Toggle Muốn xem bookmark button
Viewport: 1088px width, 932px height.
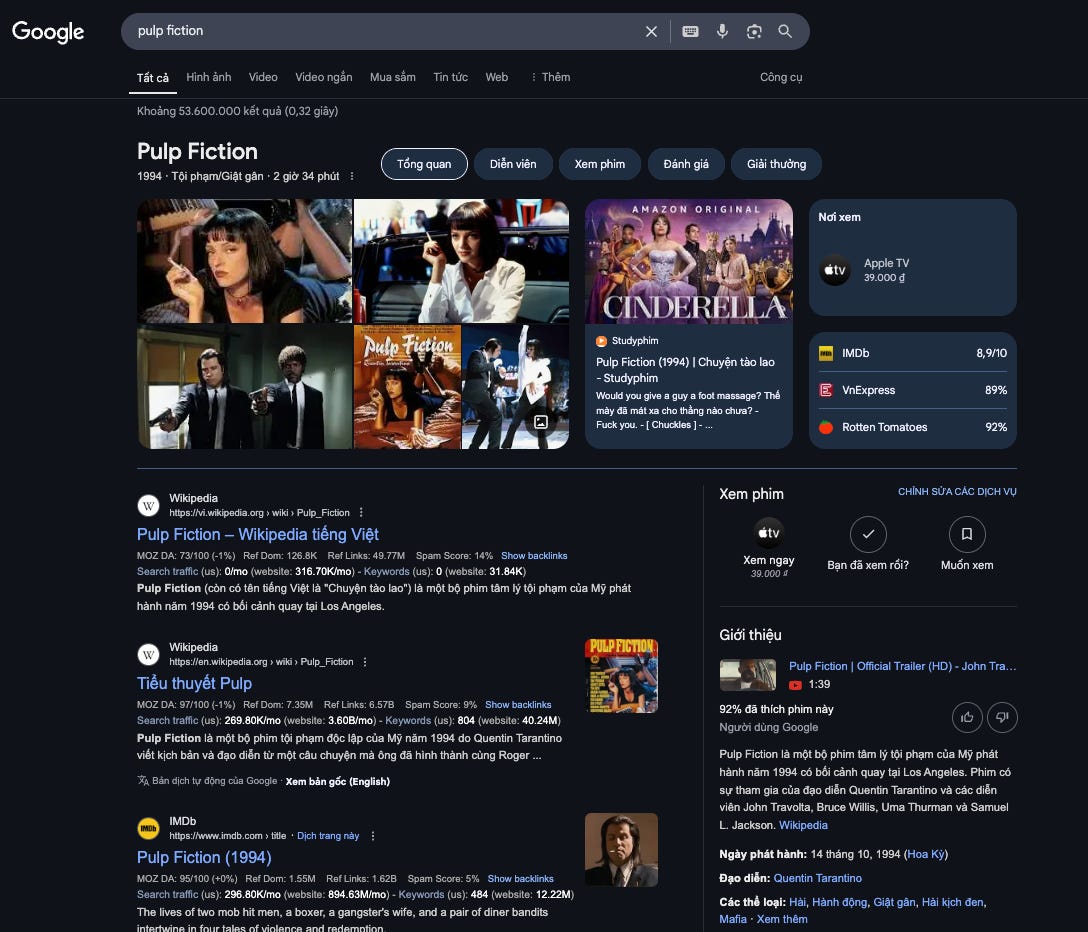pyautogui.click(x=967, y=534)
